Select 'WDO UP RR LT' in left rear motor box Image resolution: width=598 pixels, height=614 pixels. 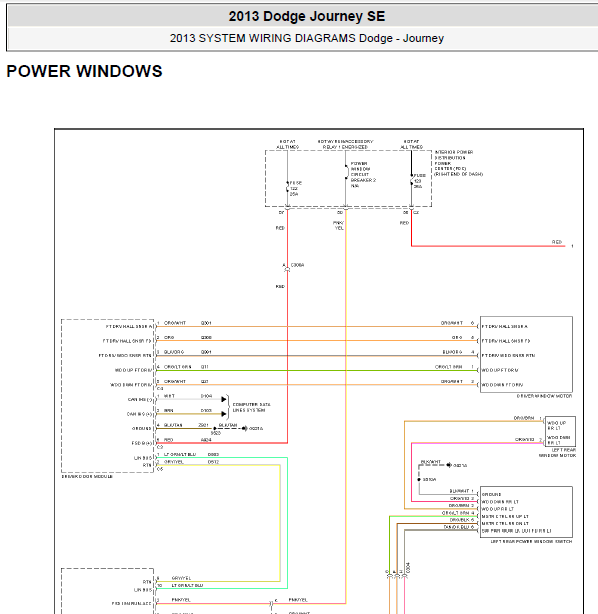(x=556, y=425)
